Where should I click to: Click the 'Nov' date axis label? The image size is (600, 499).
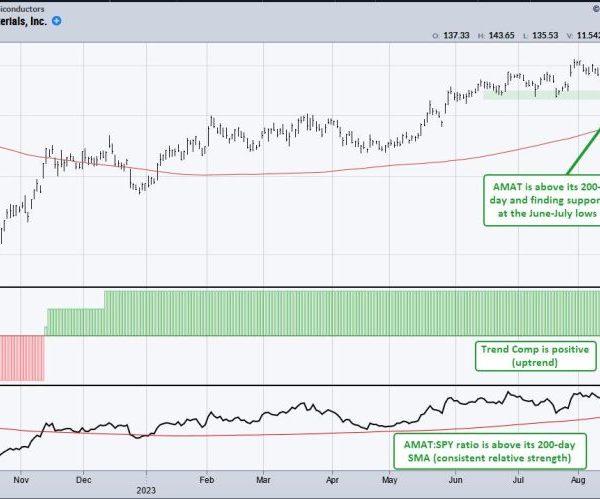coord(21,480)
